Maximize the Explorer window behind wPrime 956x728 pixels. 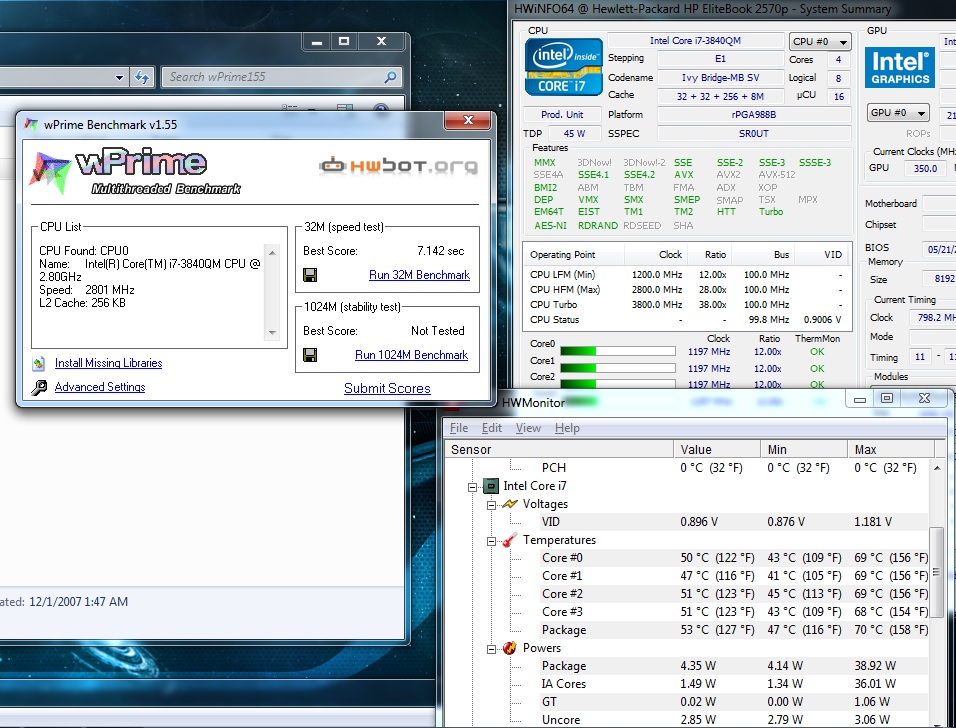(x=344, y=41)
